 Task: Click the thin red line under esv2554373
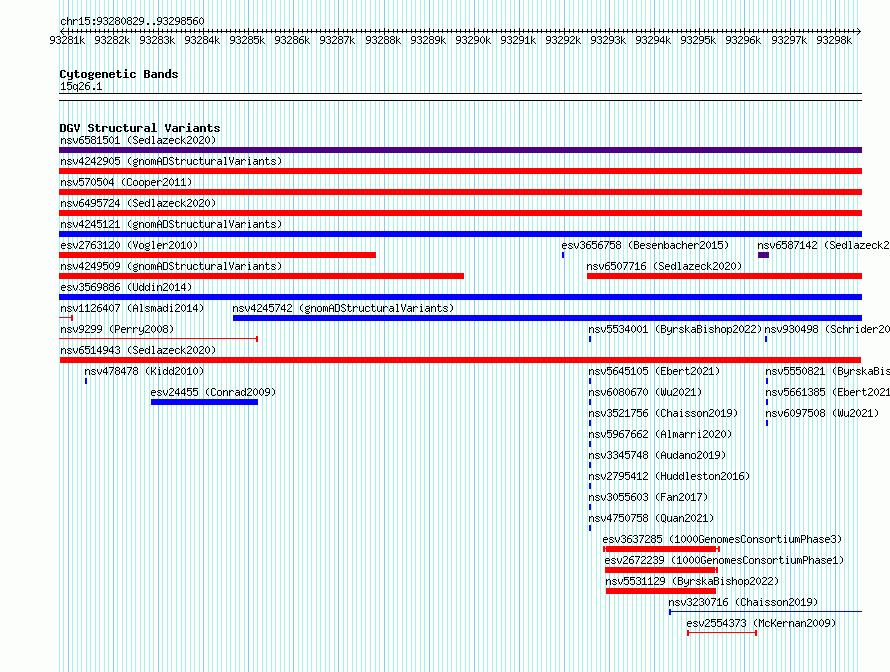[x=722, y=633]
